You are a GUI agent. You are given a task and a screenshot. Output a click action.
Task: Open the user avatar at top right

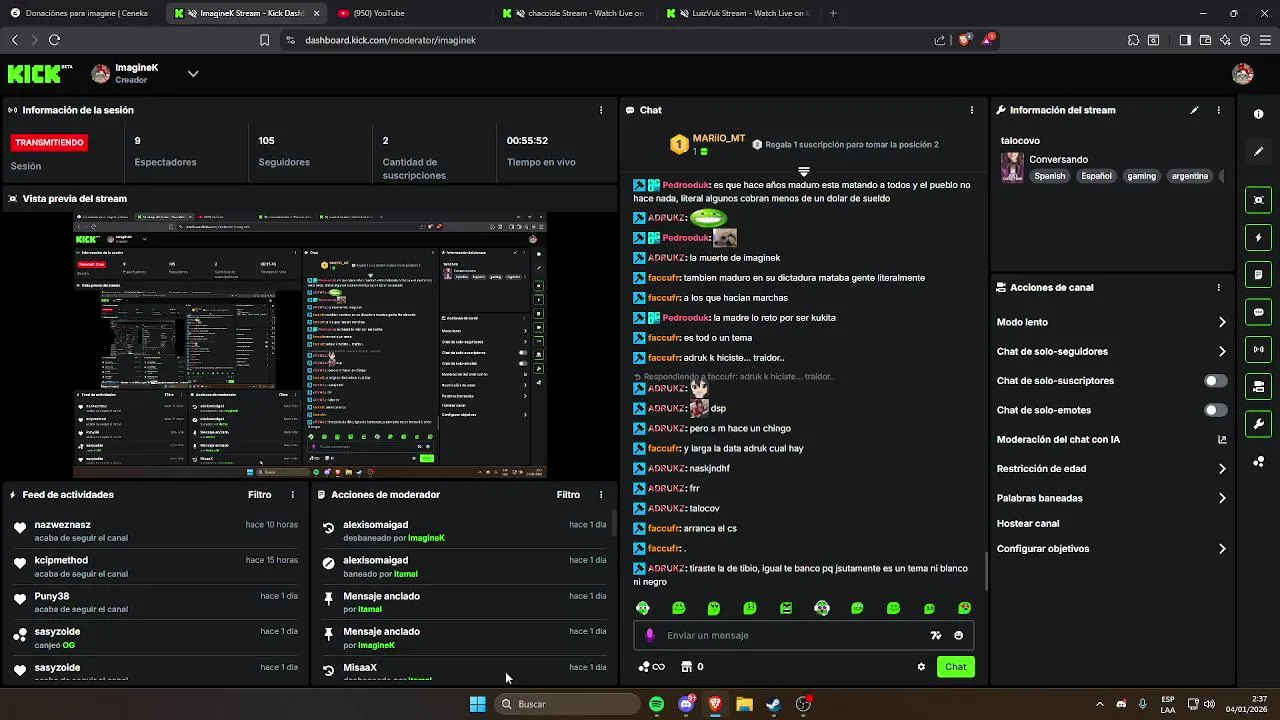pyautogui.click(x=1243, y=73)
